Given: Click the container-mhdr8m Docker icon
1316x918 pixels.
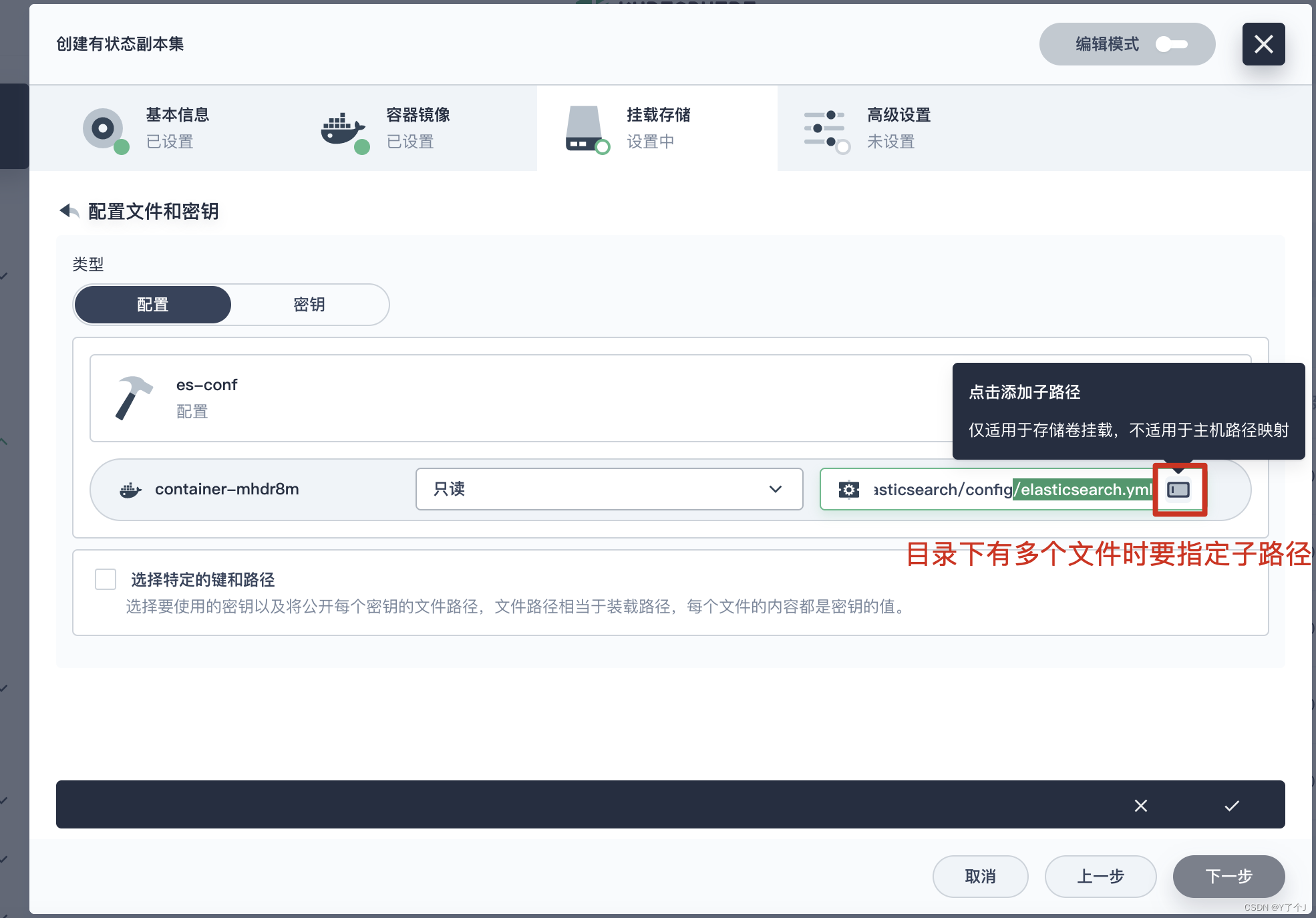Looking at the screenshot, I should [130, 490].
